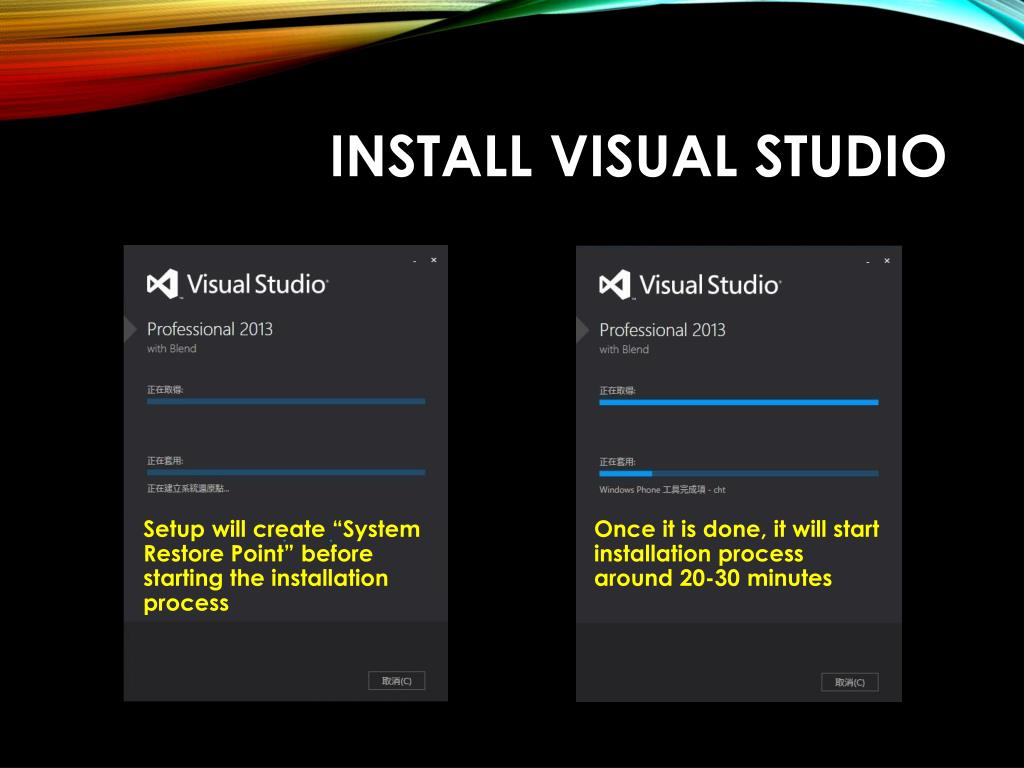Click applying progress bar in left installer

[286, 472]
